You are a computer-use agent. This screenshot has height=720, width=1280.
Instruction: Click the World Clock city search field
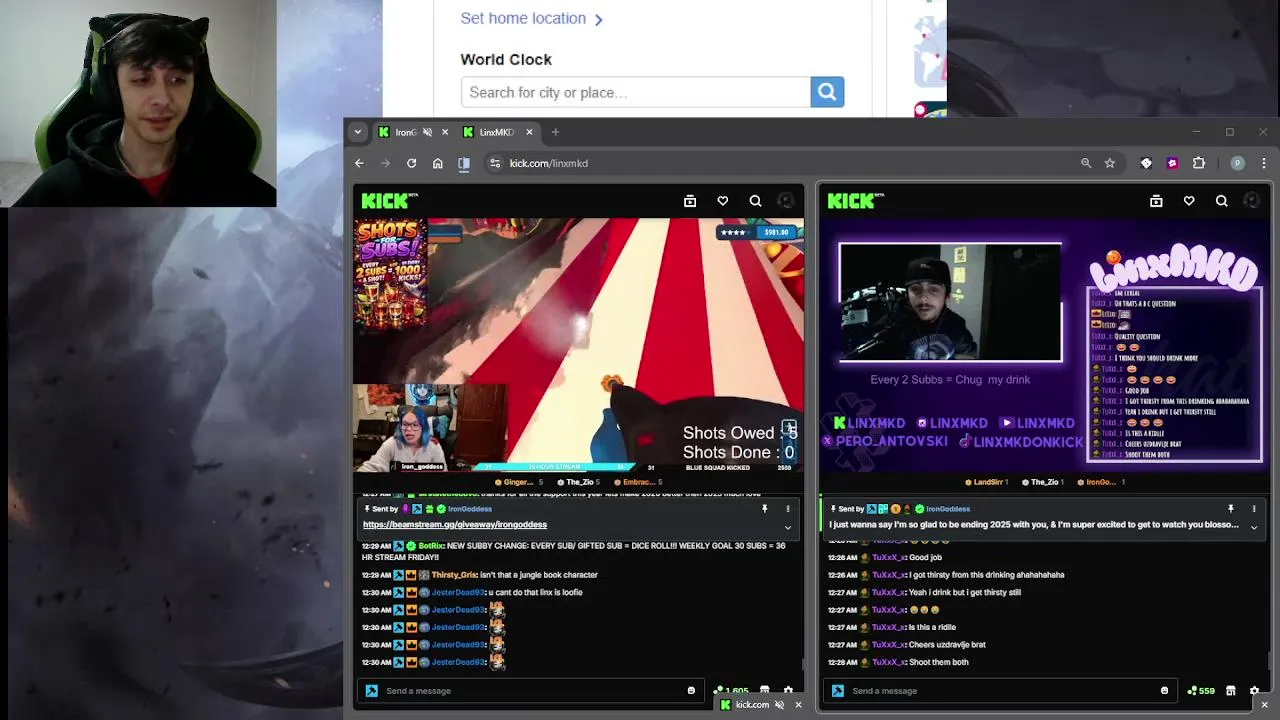636,92
